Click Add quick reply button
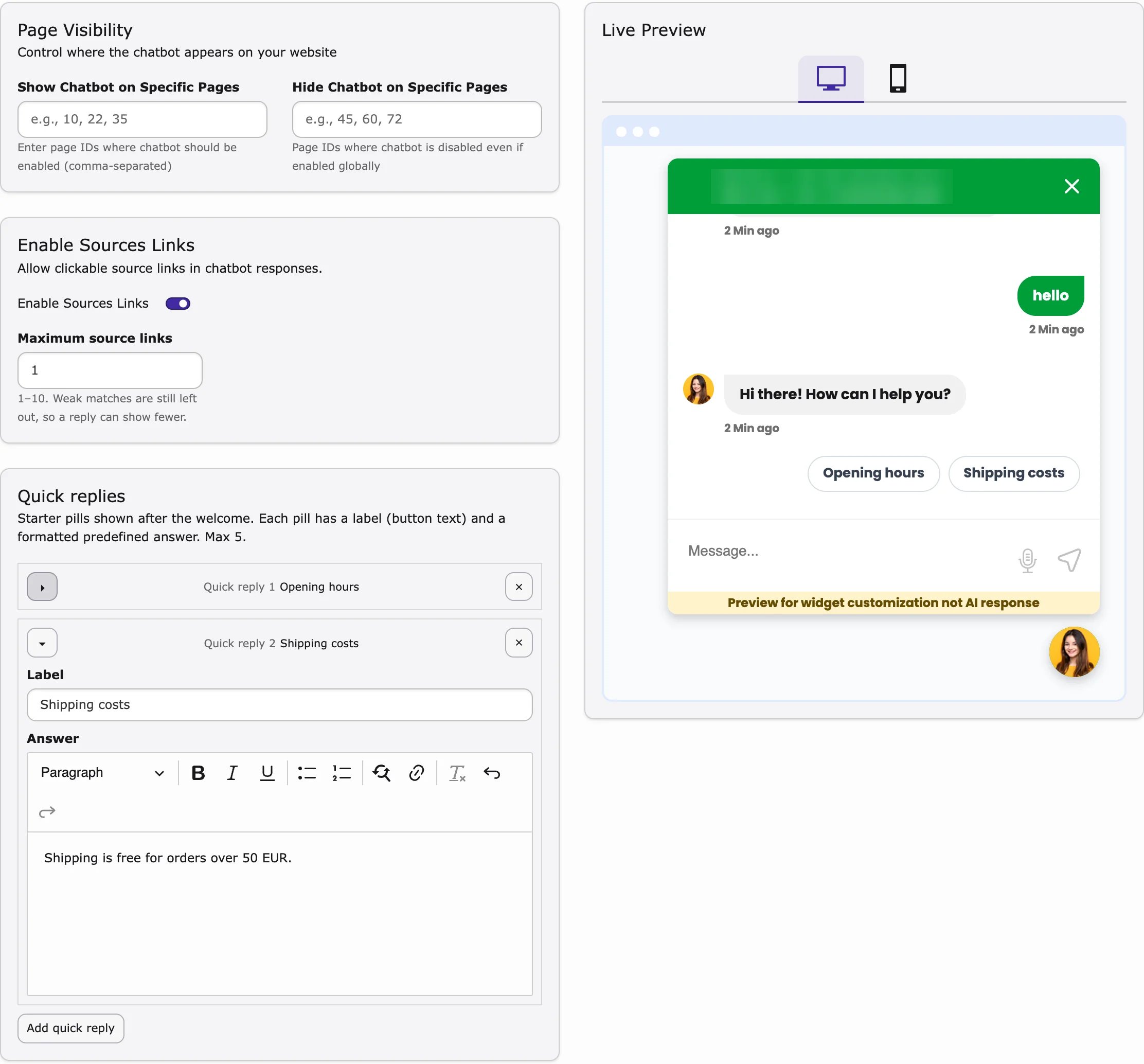This screenshot has height=1064, width=1144. point(71,1028)
